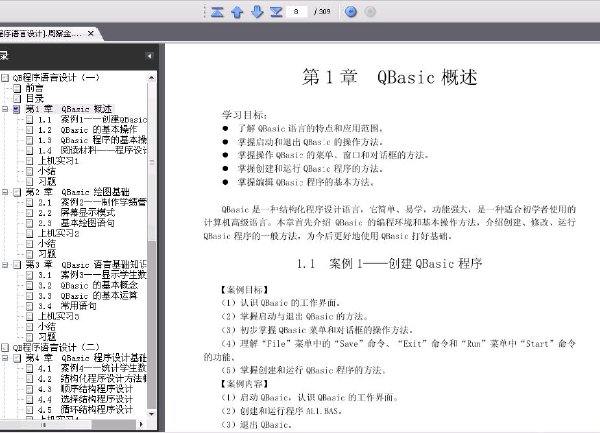Open the QB程序语言设计（一） bookmark
Screen dimensions: 600x433
point(56,78)
